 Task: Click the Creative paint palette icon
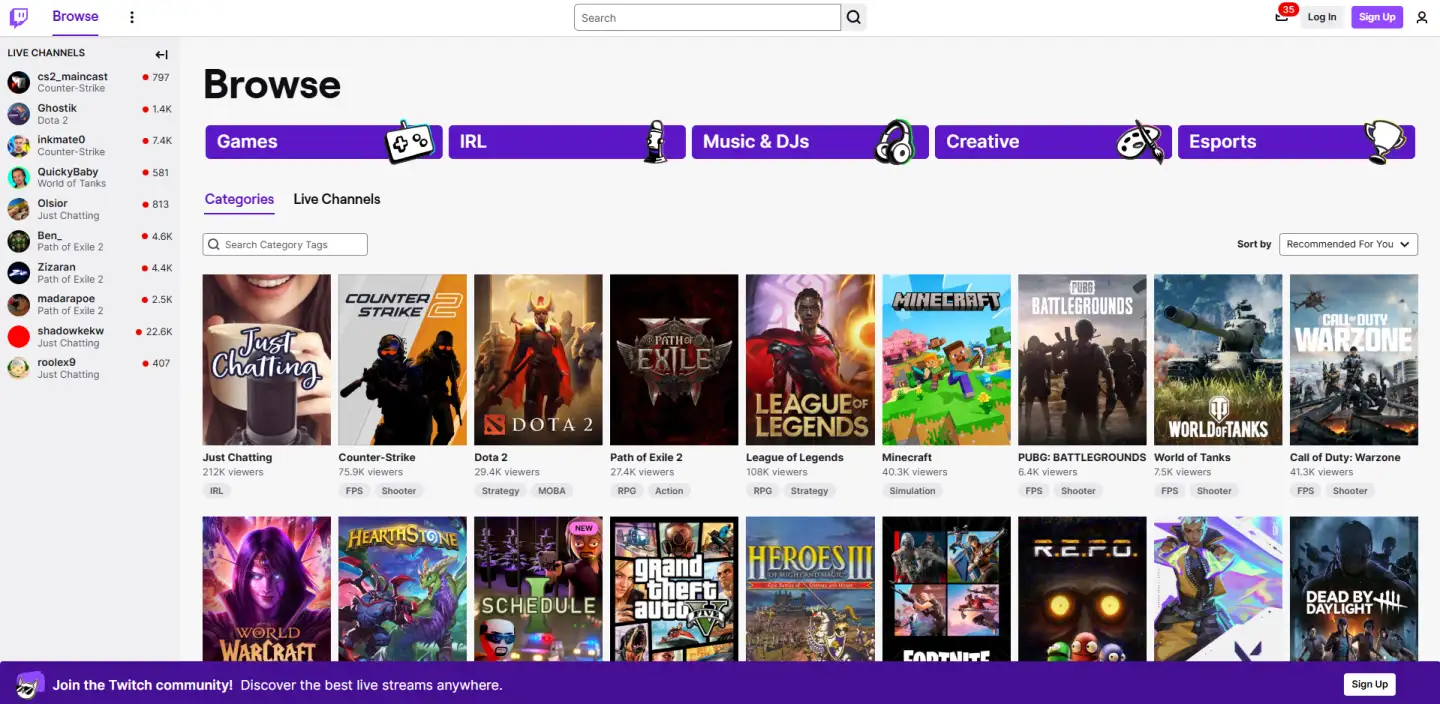pyautogui.click(x=1141, y=142)
